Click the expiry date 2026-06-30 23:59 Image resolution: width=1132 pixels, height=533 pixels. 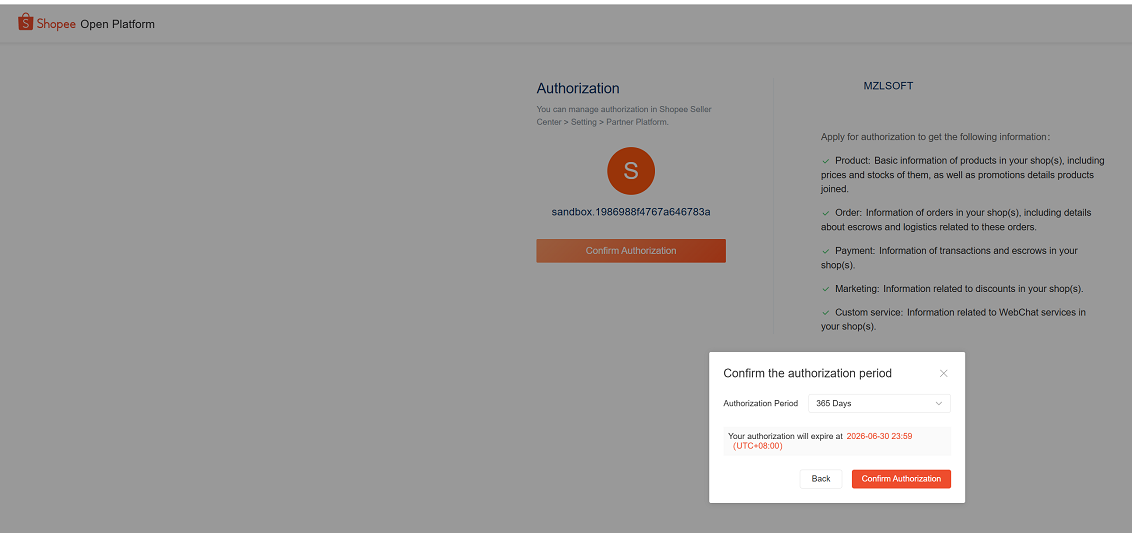880,436
